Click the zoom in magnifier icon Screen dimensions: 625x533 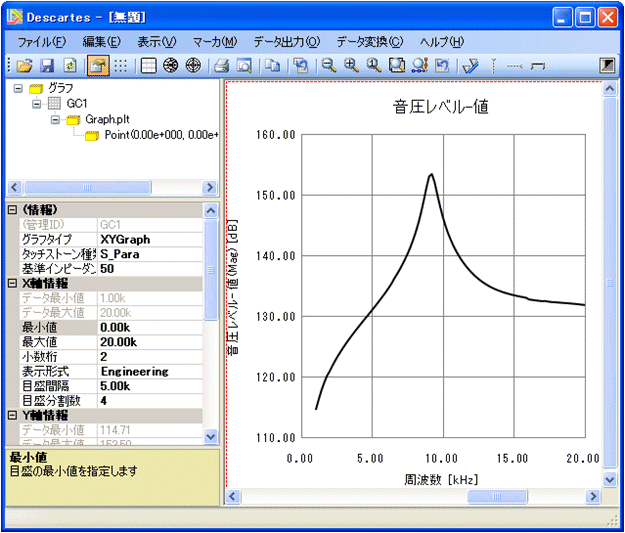click(x=351, y=66)
